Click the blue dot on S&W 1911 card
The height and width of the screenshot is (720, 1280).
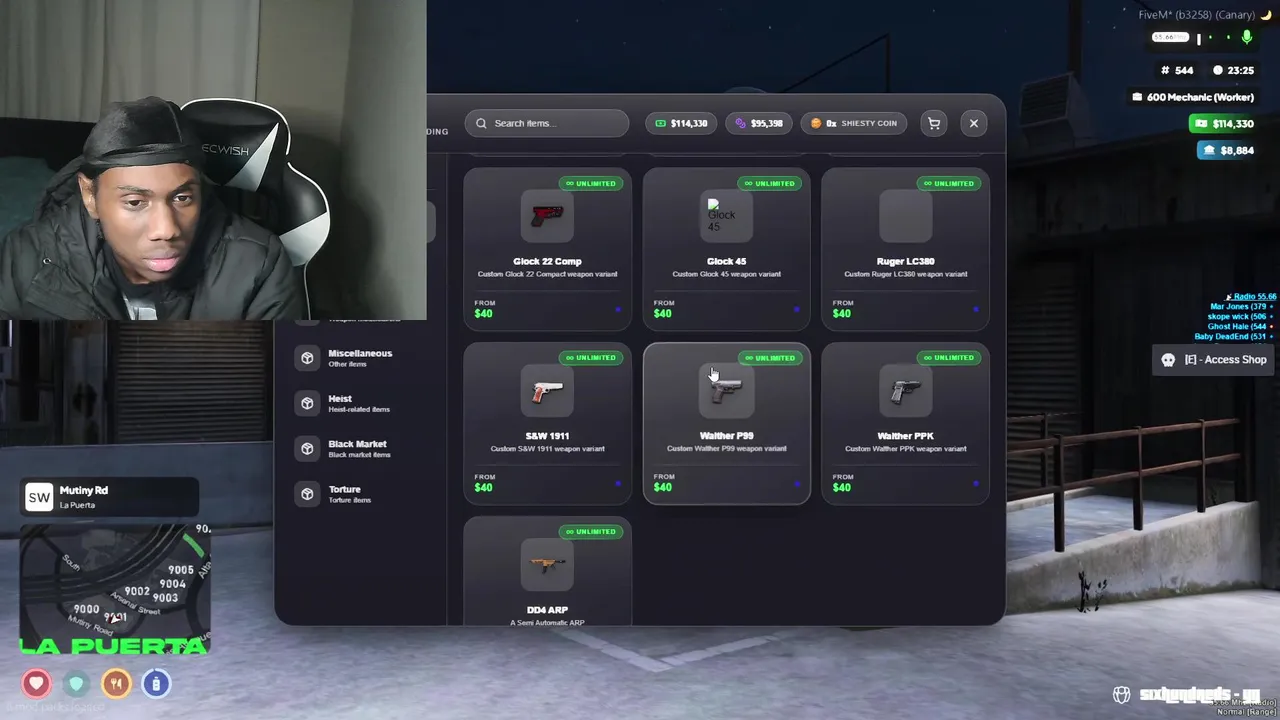point(618,484)
